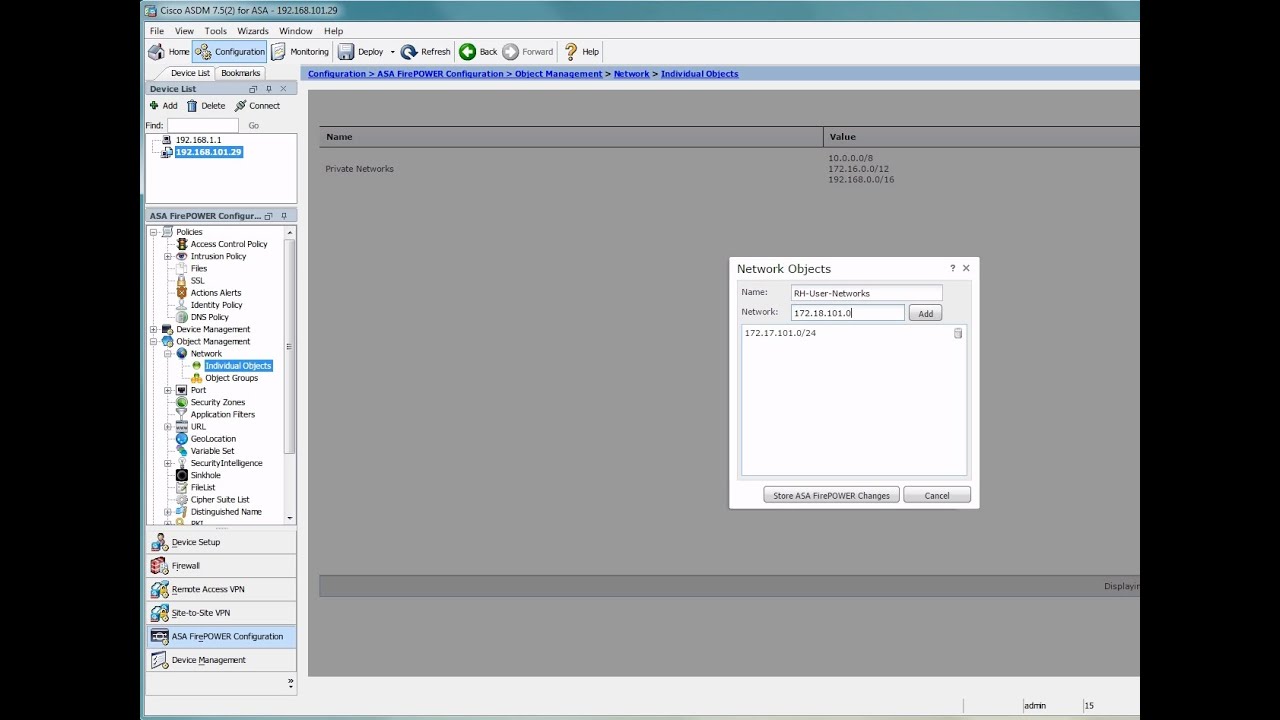Viewport: 1280px width, 720px height.
Task: Select device 192.168.101.29
Action: [208, 152]
